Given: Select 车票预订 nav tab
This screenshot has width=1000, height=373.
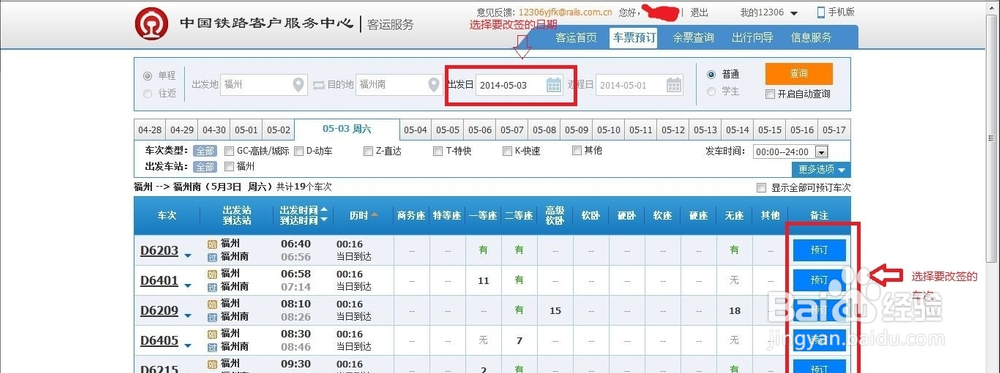Looking at the screenshot, I should [634, 38].
